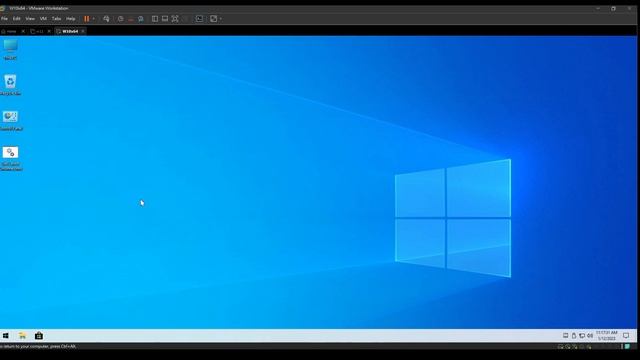Viewport: 640px width, 360px height.
Task: Click the green icon in VMware status bar
Action: (x=627, y=347)
